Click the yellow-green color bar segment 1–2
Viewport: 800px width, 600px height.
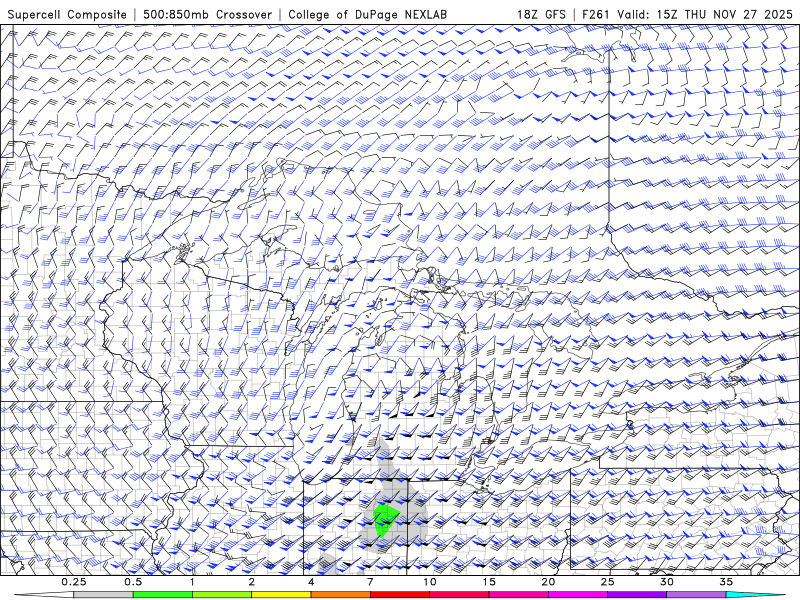222,595
